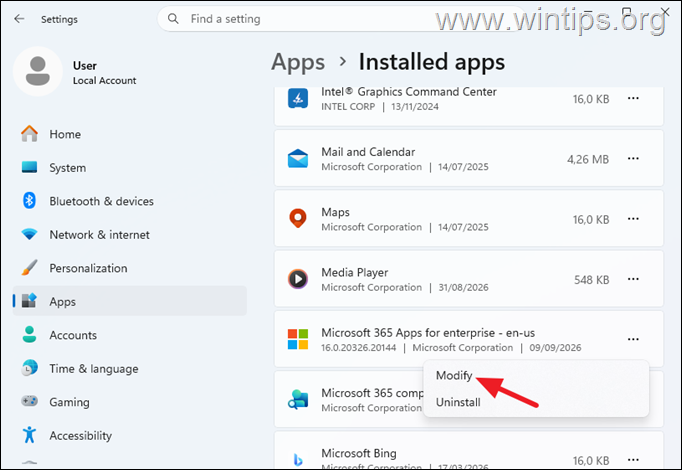Click the Intel Graphics Command Center name

point(409,92)
